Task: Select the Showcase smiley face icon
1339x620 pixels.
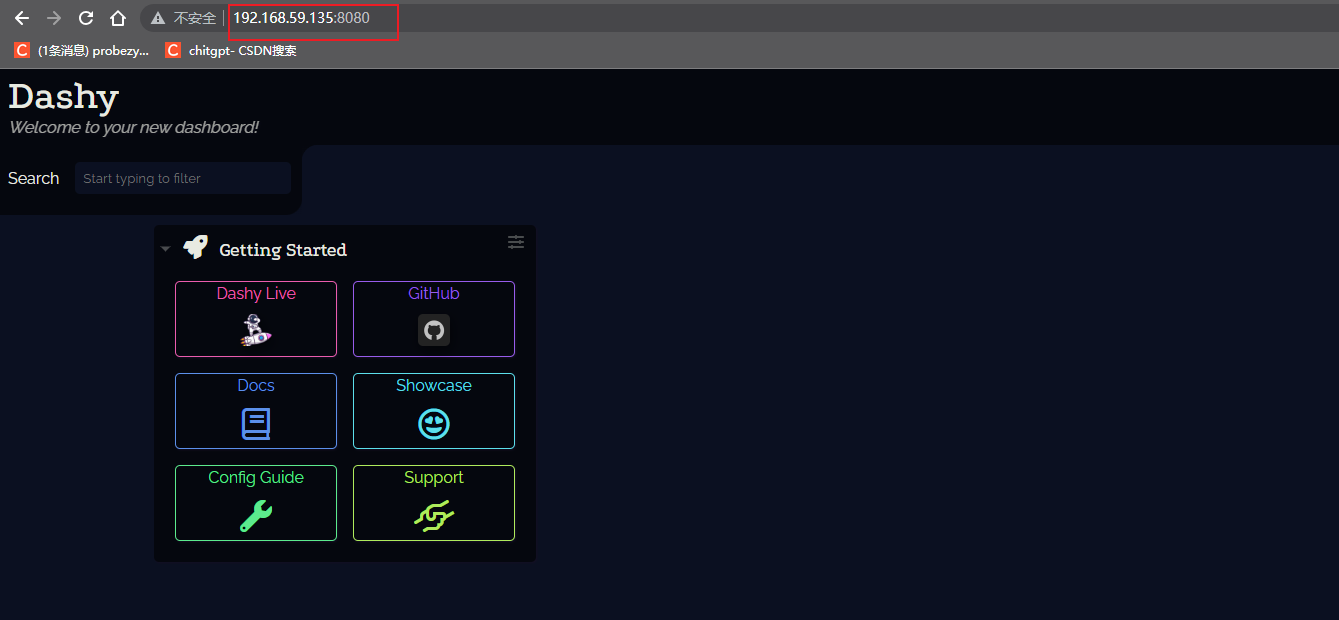Action: click(434, 424)
